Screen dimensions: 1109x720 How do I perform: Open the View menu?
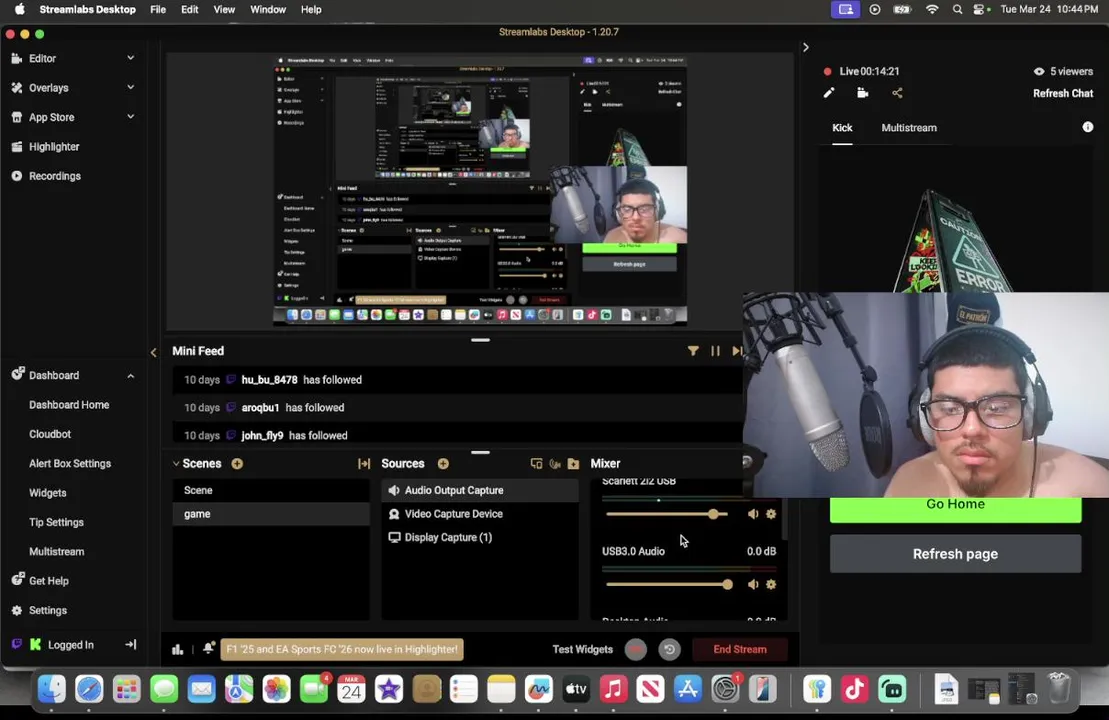click(224, 9)
